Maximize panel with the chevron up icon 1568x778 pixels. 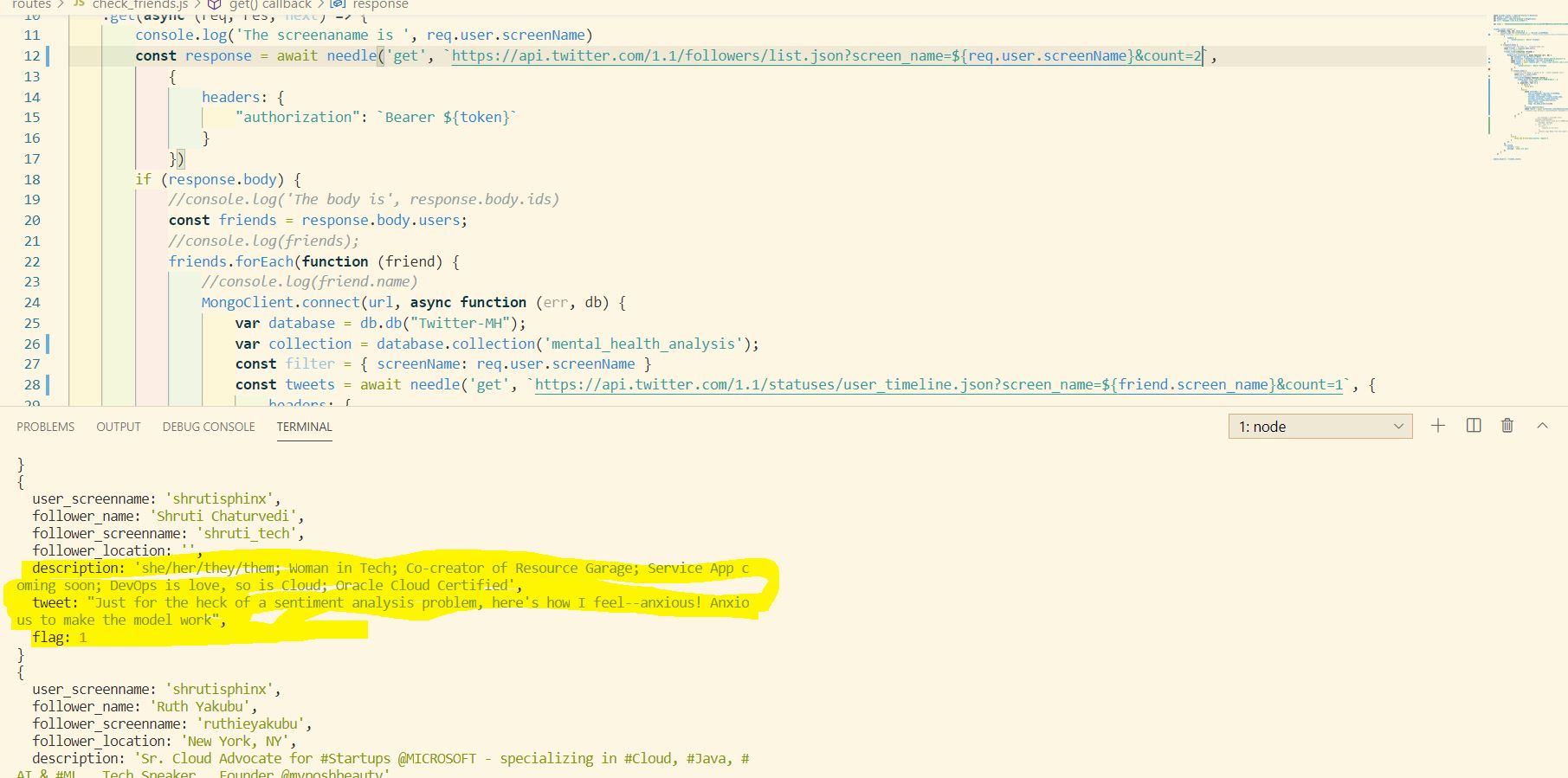(1542, 426)
